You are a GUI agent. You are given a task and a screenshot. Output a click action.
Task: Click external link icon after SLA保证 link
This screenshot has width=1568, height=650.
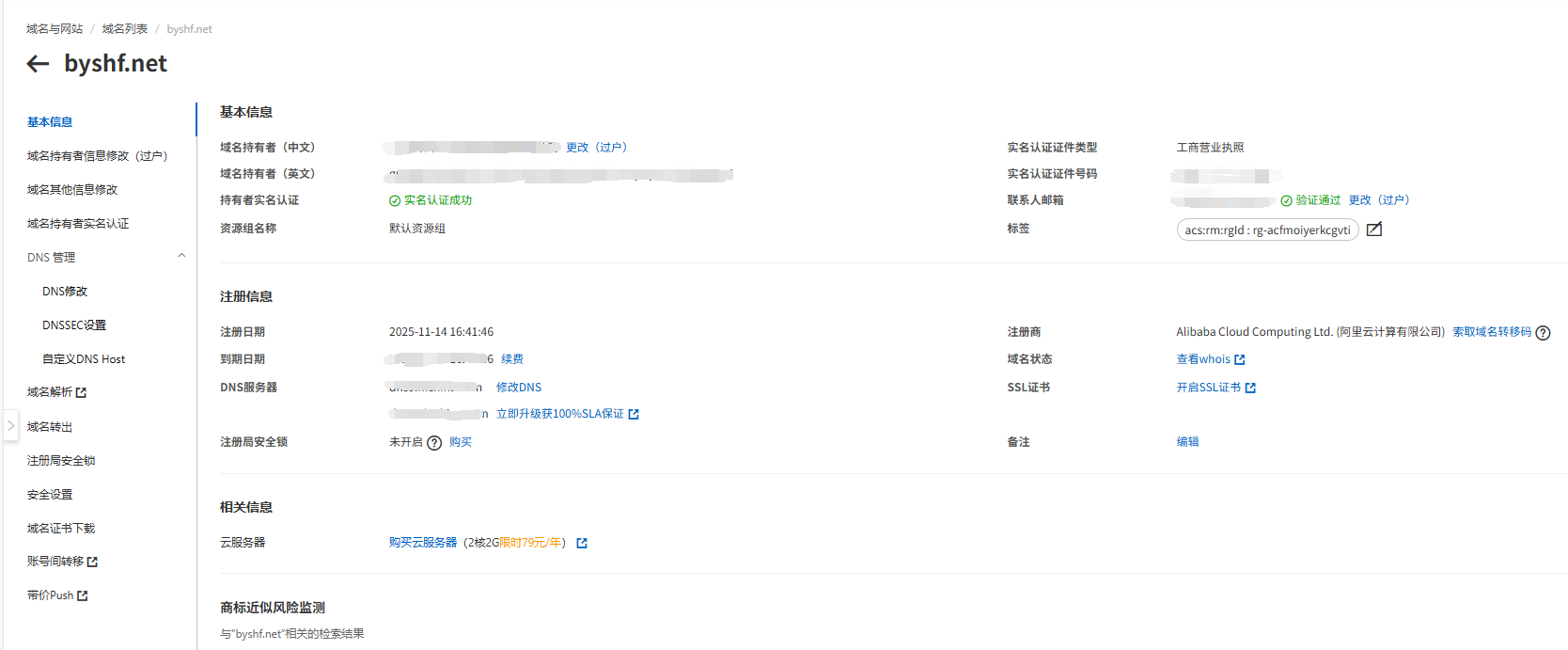(634, 415)
